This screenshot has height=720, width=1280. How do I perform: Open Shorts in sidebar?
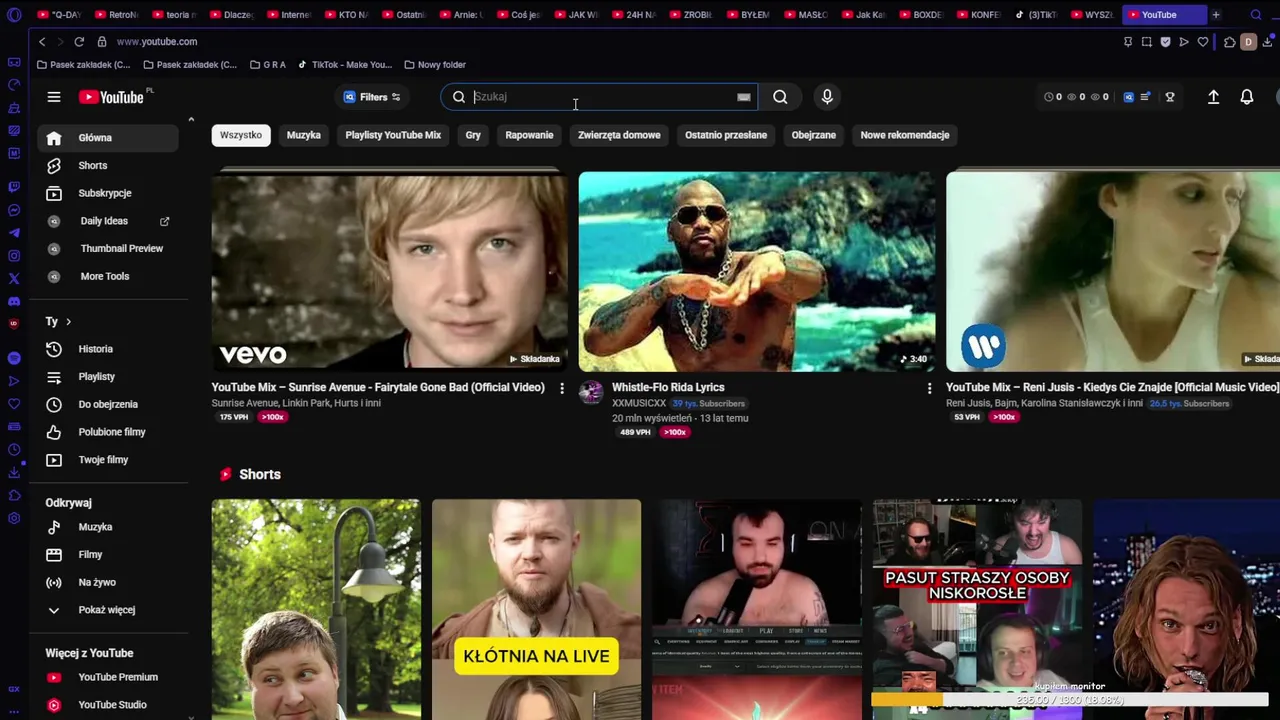tap(108, 165)
